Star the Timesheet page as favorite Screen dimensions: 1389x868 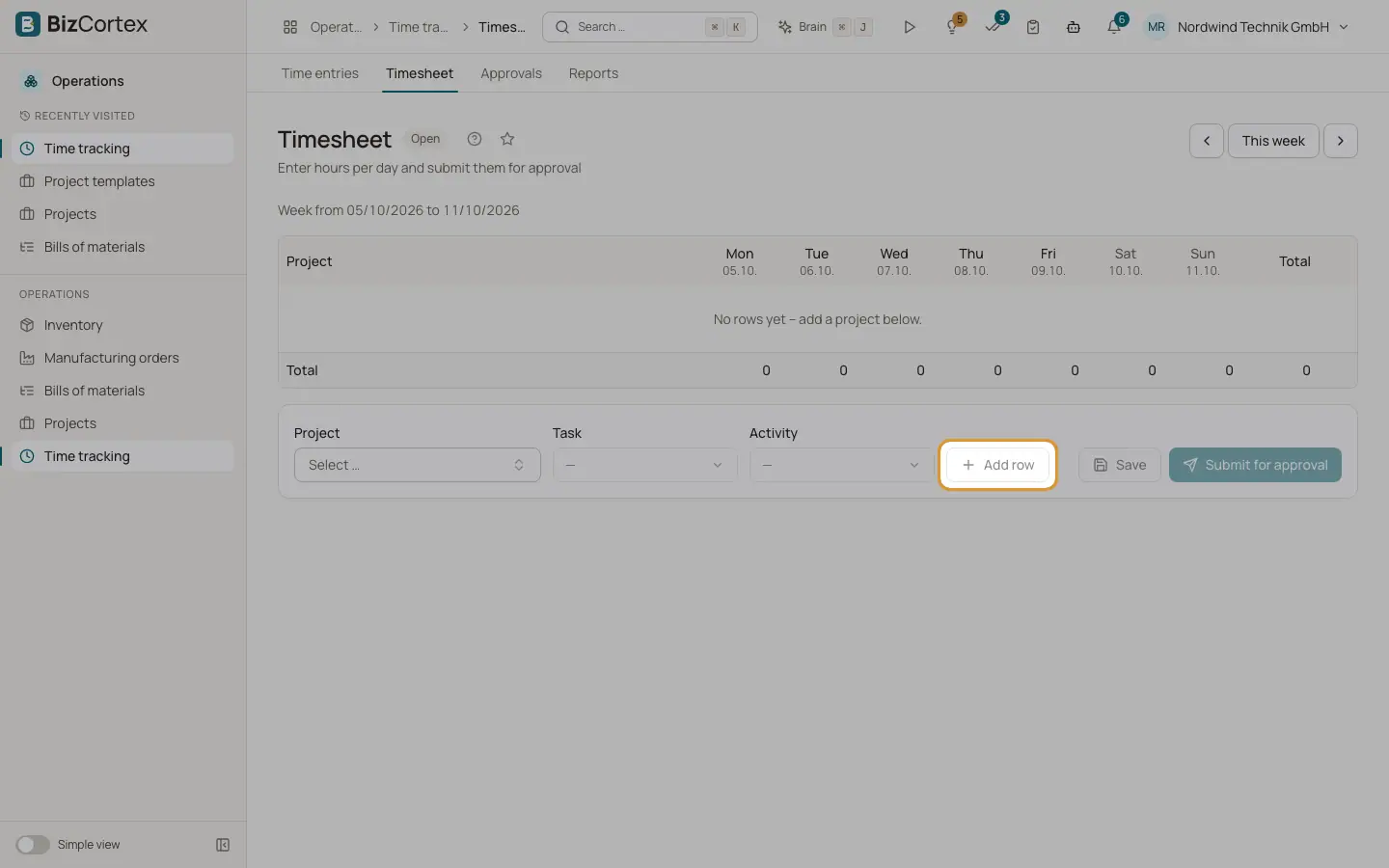[507, 139]
